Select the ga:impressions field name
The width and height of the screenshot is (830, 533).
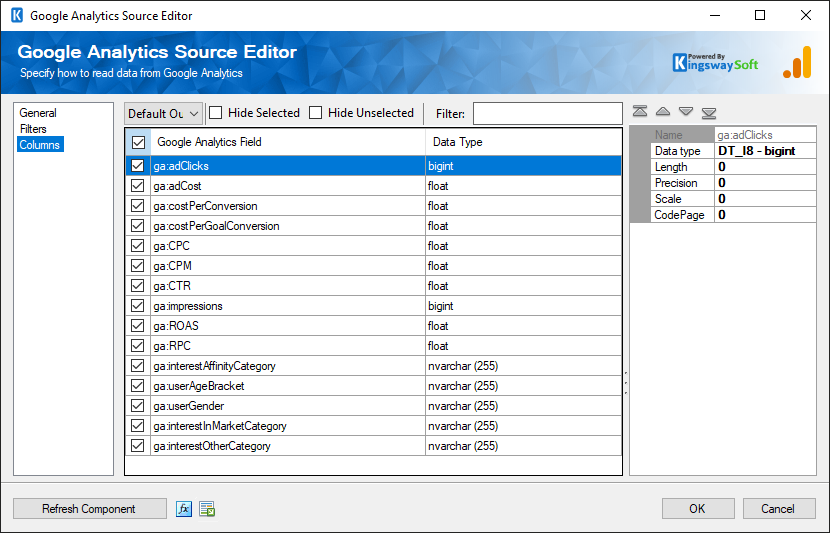[x=188, y=306]
